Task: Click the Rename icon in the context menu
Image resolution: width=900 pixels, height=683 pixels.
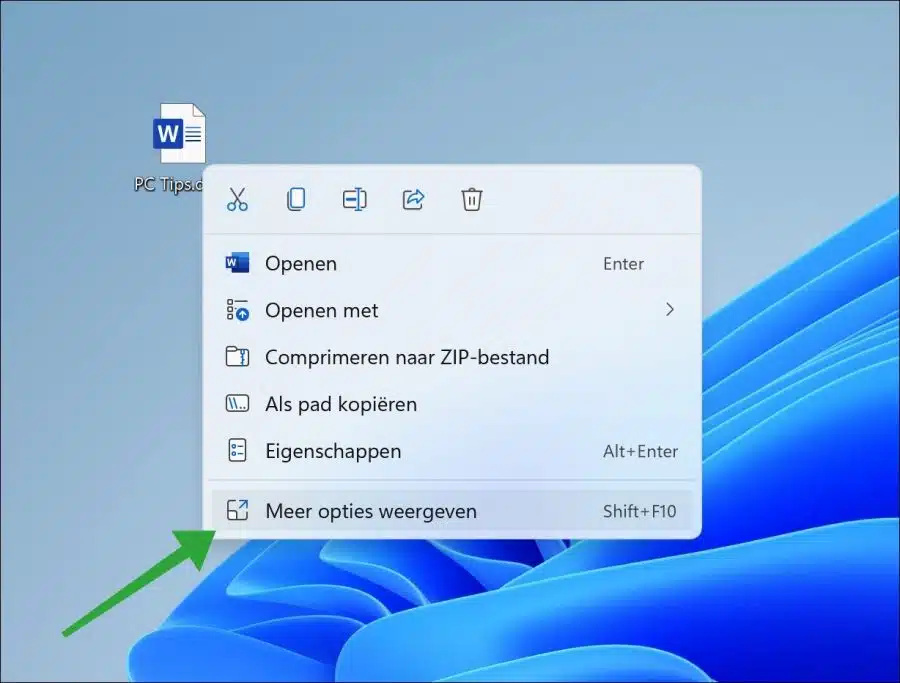Action: [x=354, y=199]
